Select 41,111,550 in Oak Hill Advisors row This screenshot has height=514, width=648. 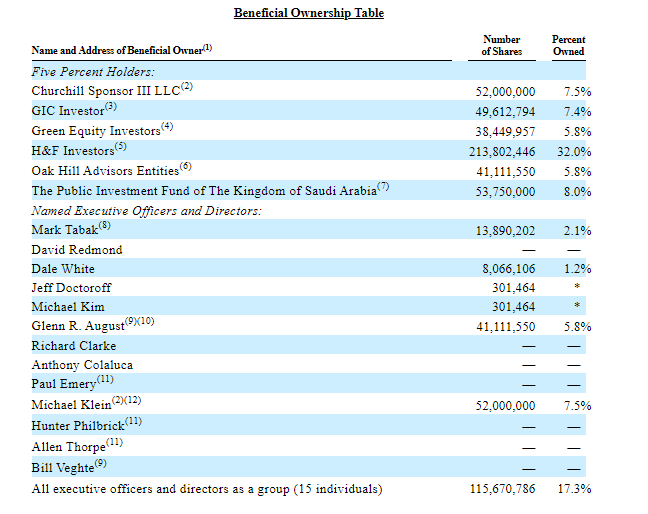pyautogui.click(x=505, y=171)
